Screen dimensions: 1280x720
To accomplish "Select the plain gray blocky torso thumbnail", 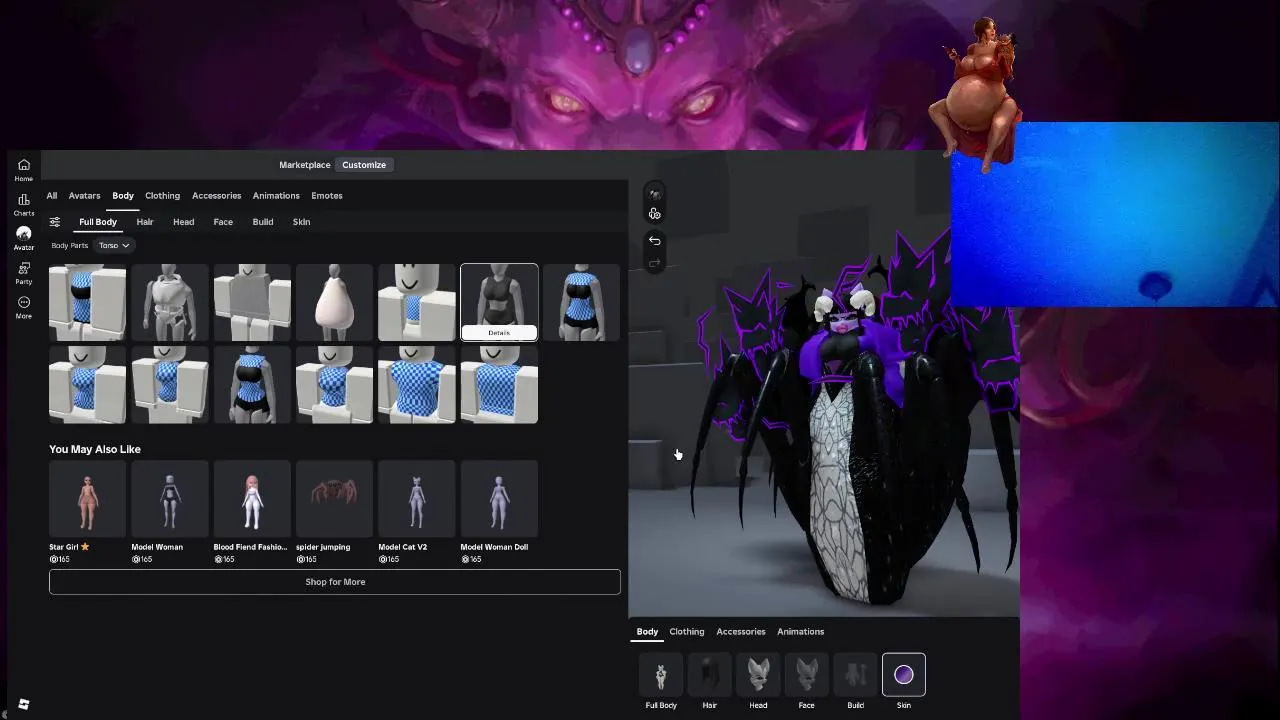I will coord(252,303).
